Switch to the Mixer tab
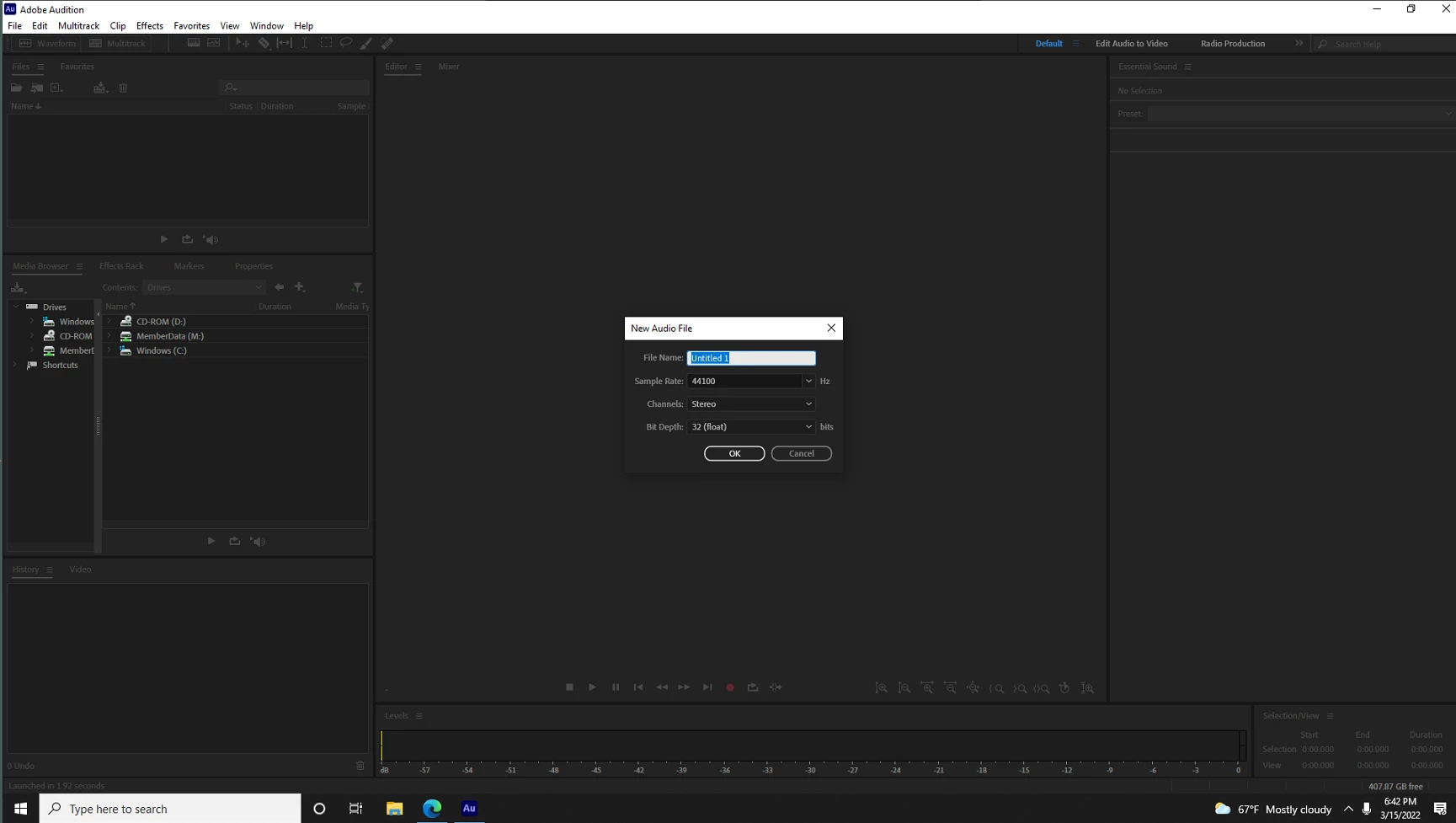Viewport: 1456px width, 823px height. 449,67
